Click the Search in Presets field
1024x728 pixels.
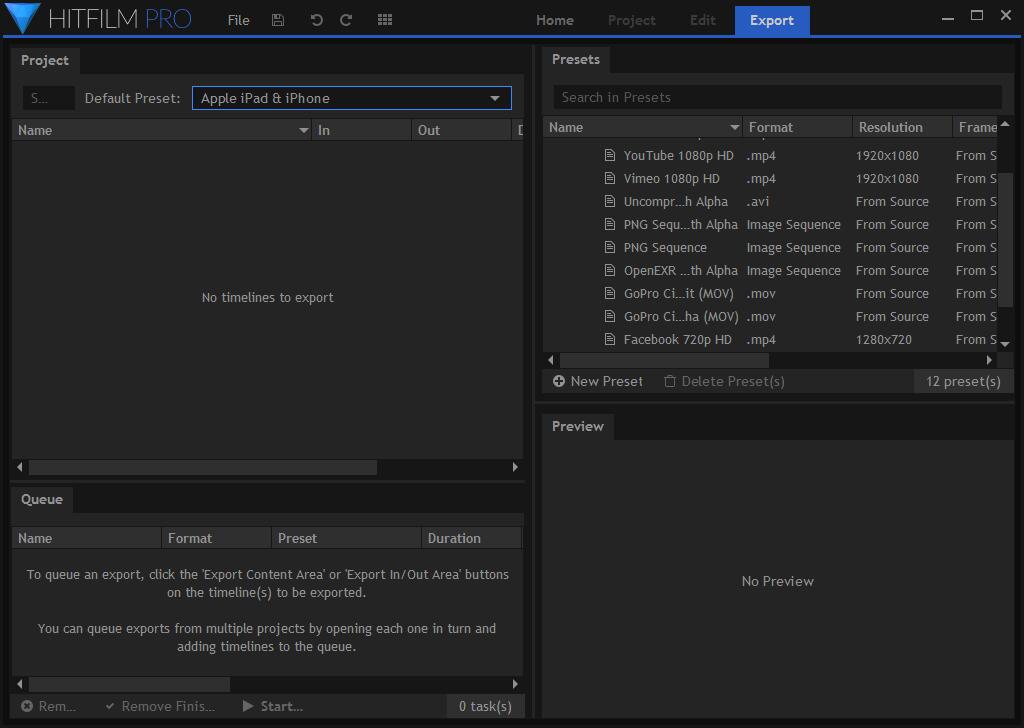[x=777, y=97]
